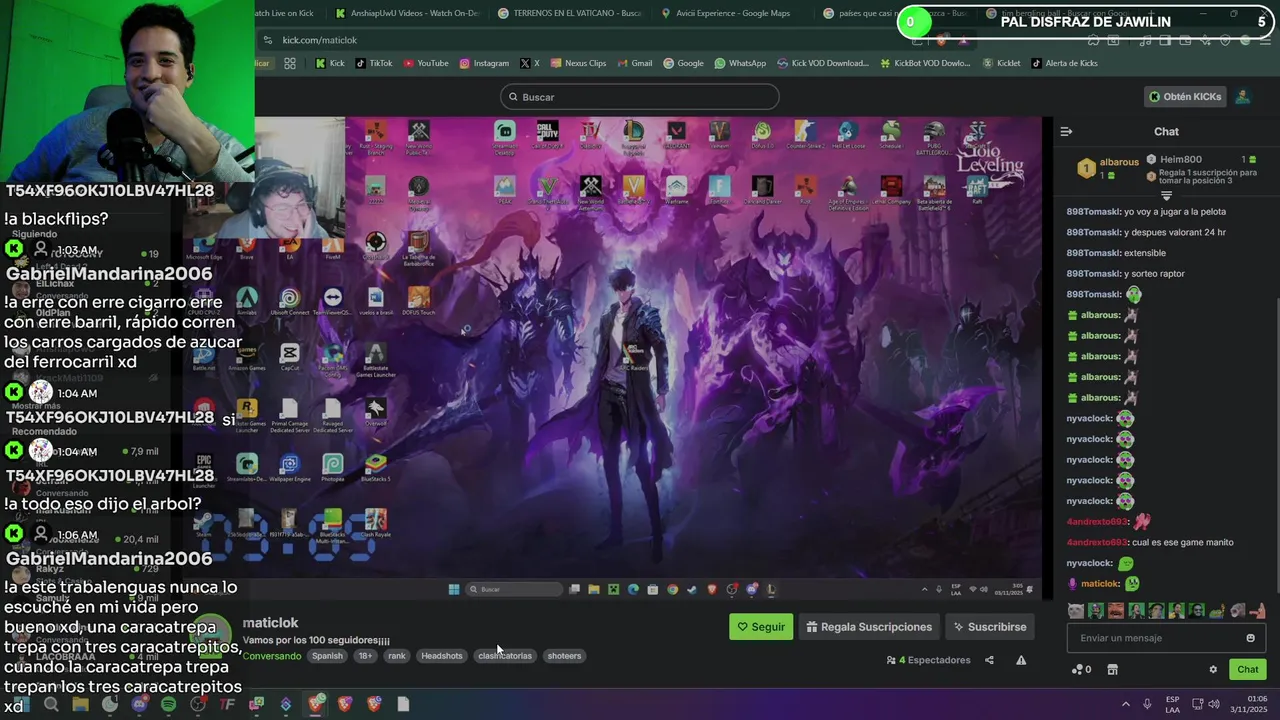This screenshot has height=720, width=1280.
Task: Click the clasificatorias tag
Action: coord(505,656)
